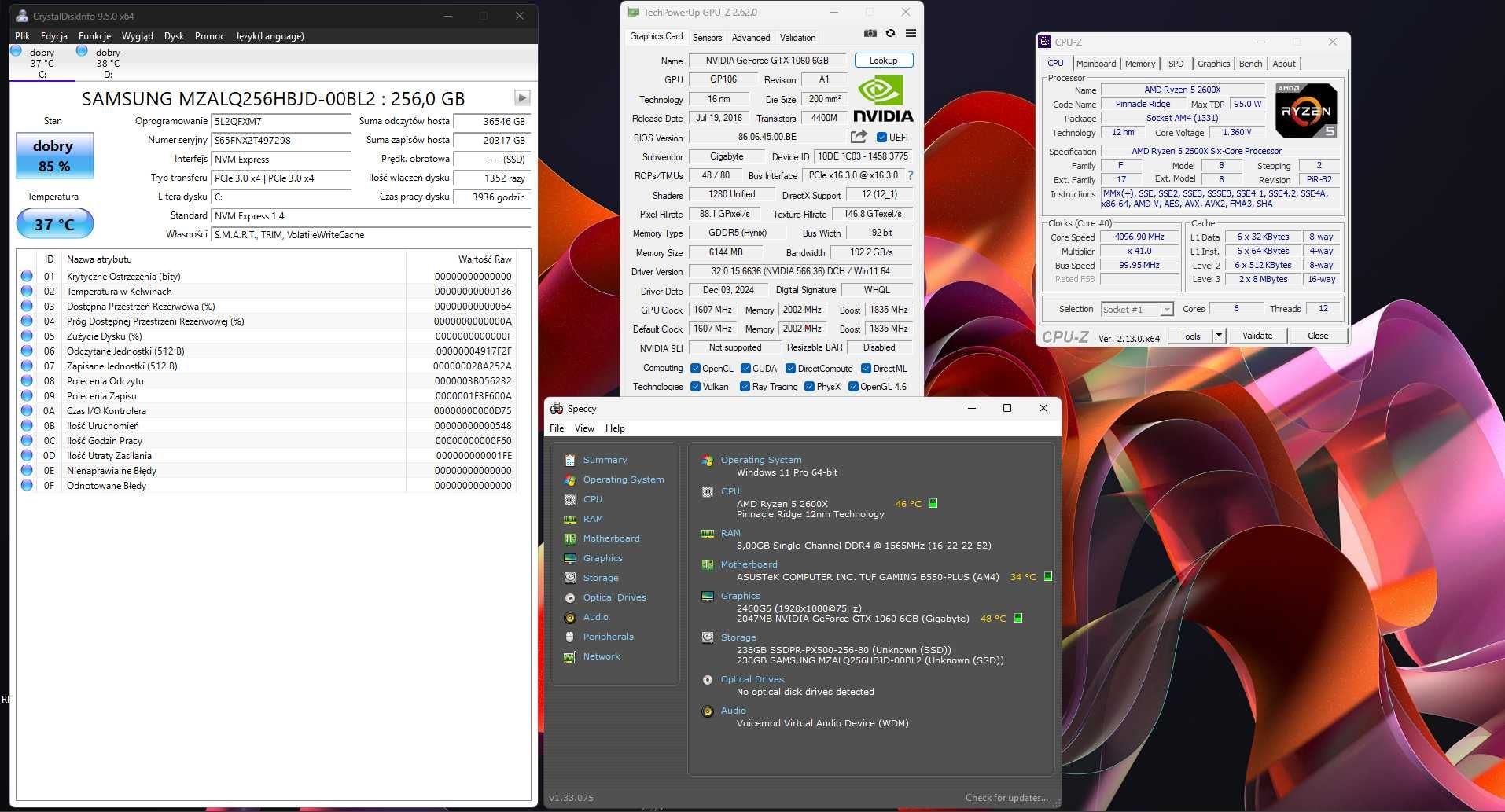Click next disk arrow in CrystalDiskInfo
Image resolution: width=1505 pixels, height=812 pixels.
click(x=522, y=98)
